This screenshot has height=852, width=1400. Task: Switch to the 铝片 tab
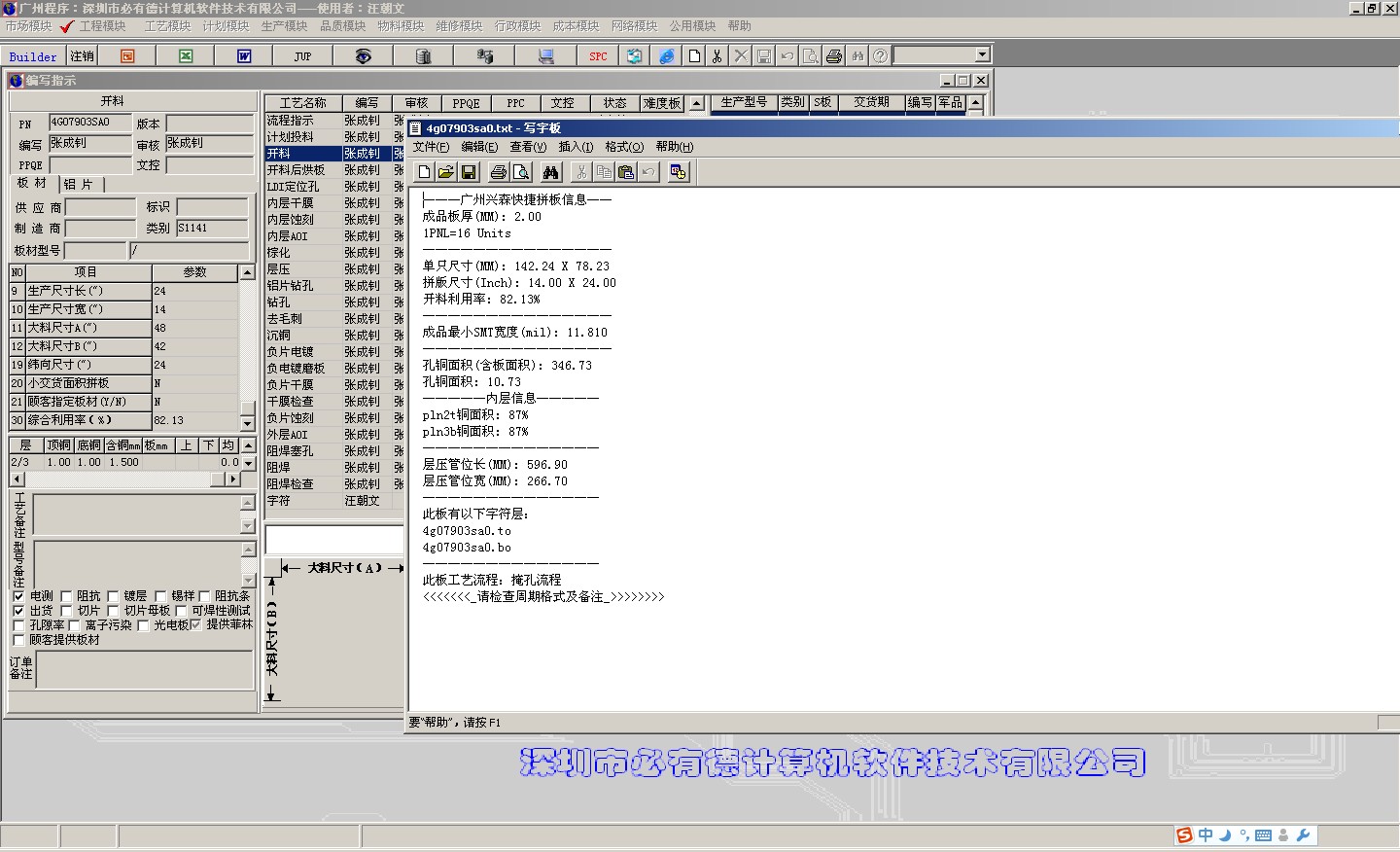pyautogui.click(x=79, y=184)
